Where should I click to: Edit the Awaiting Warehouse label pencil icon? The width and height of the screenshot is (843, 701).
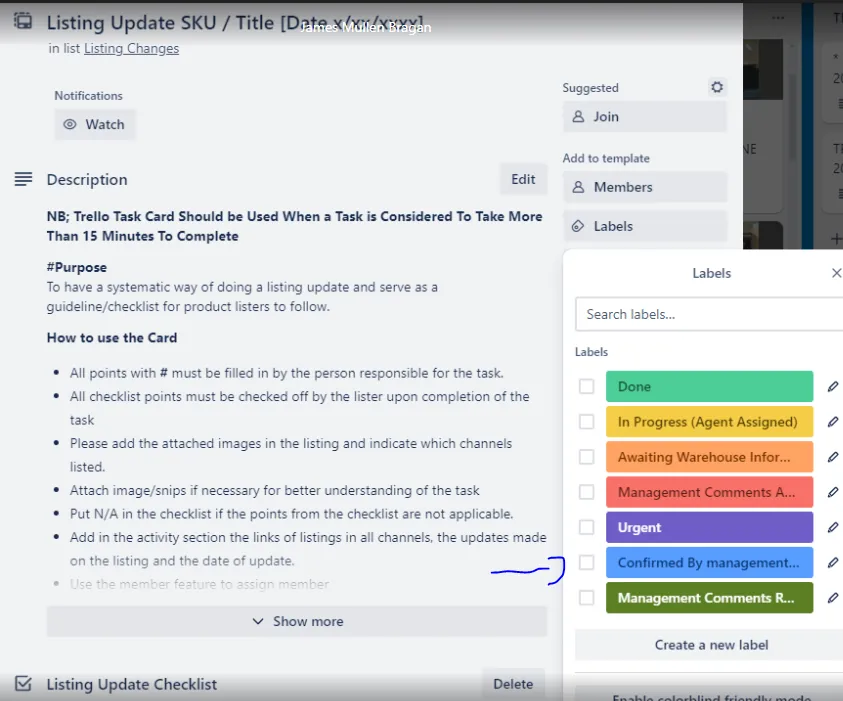point(833,457)
